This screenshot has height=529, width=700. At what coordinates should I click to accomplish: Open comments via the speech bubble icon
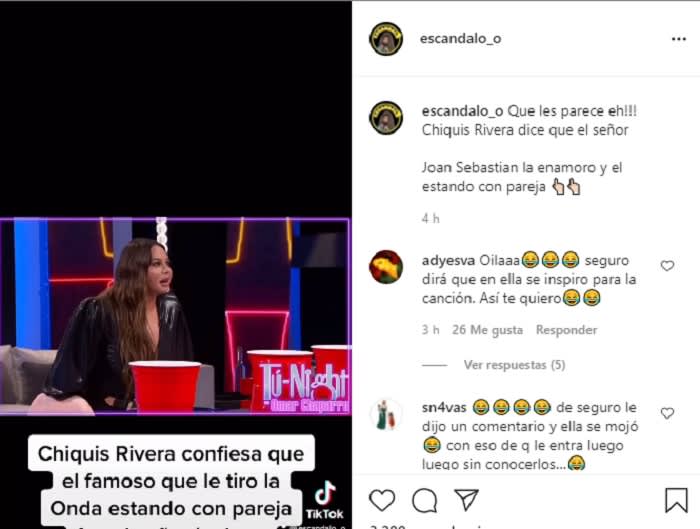point(425,500)
